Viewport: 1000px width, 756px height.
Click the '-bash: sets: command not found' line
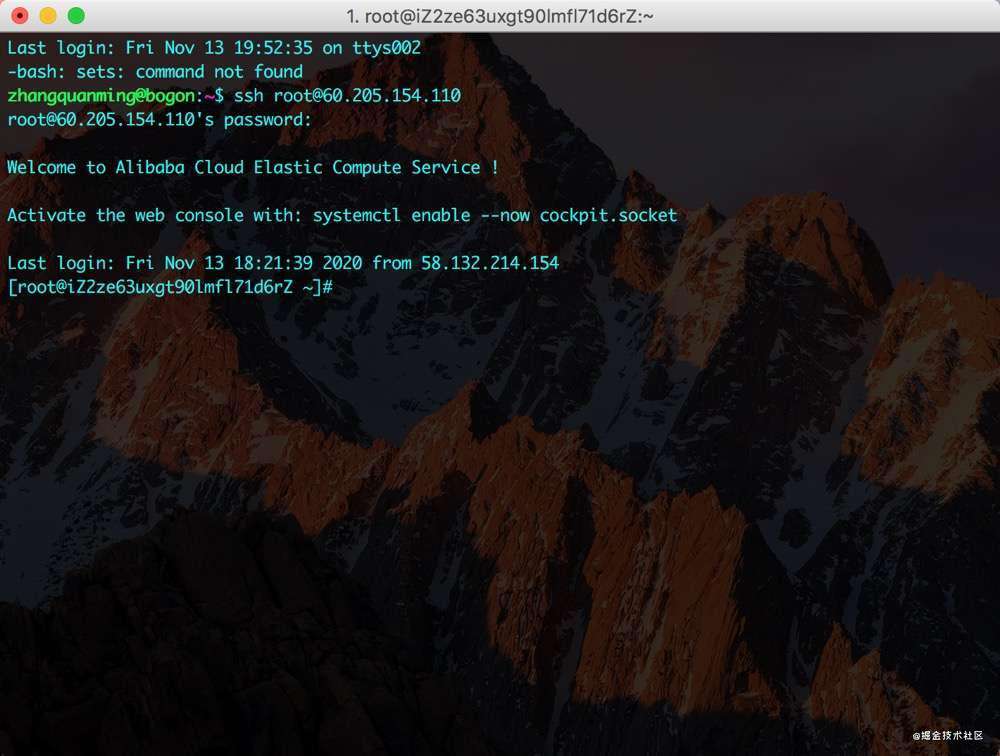tap(155, 71)
